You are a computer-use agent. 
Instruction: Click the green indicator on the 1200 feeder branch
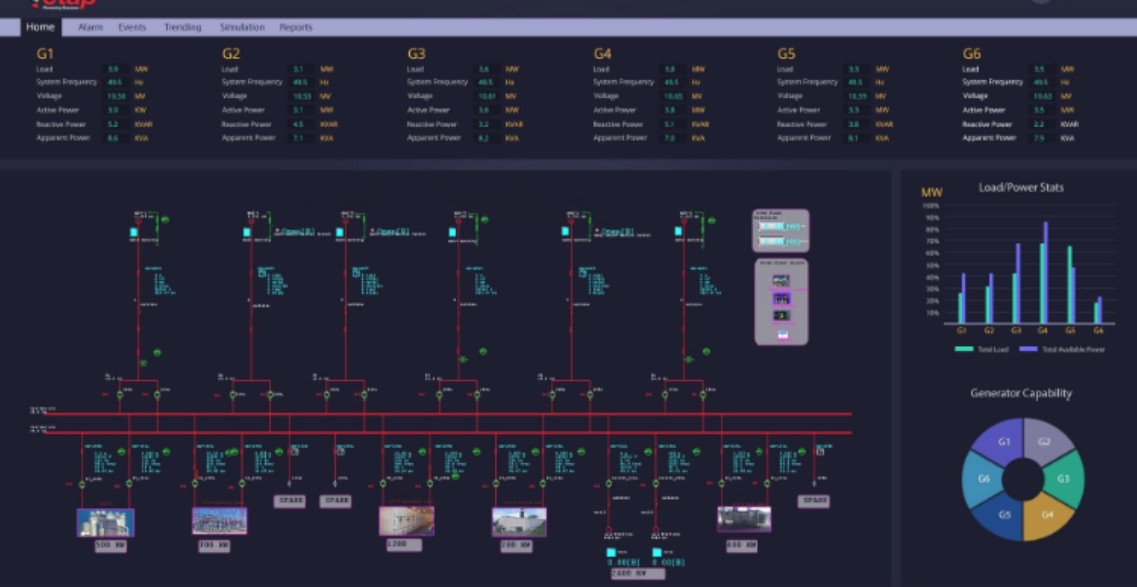click(420, 450)
